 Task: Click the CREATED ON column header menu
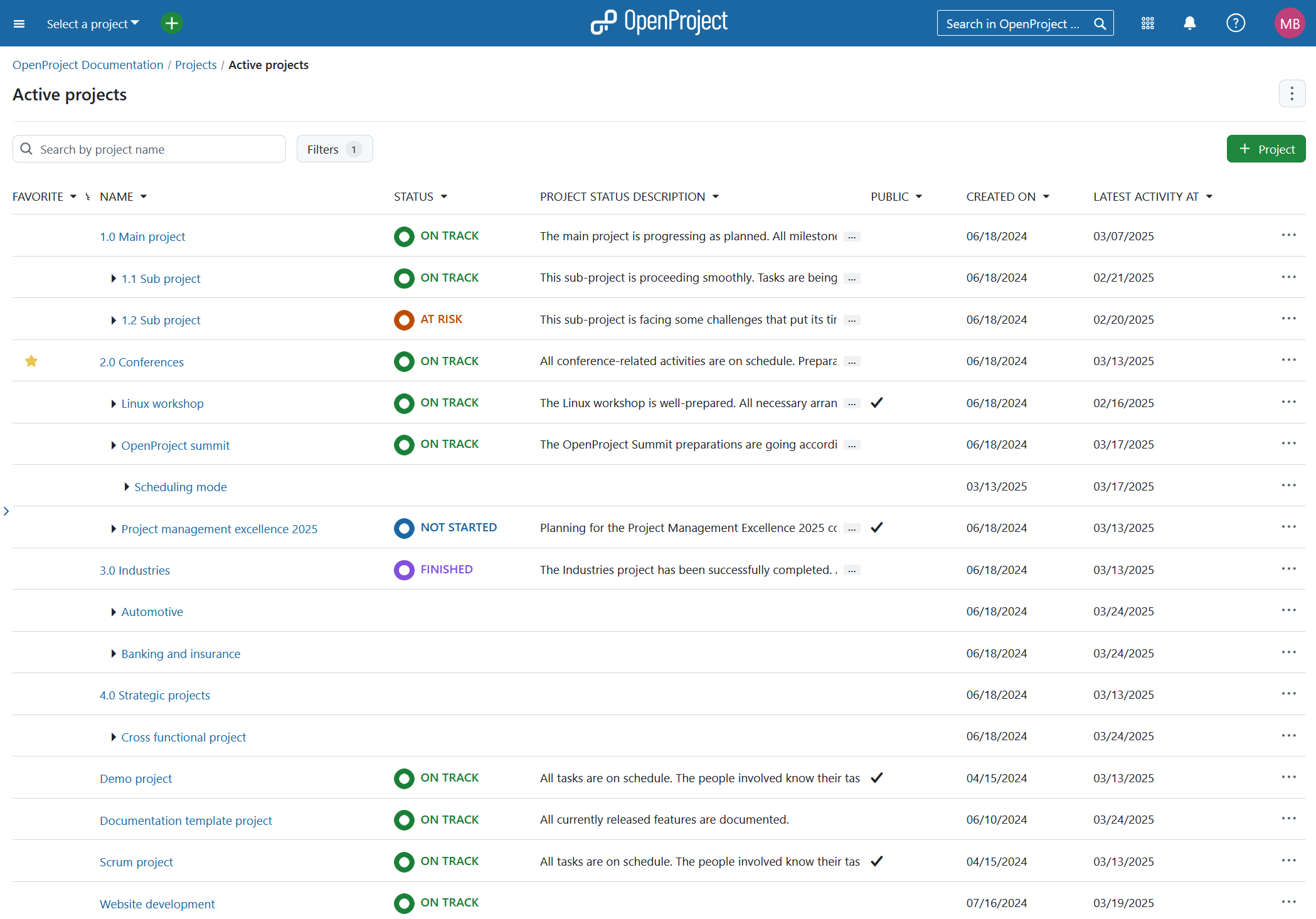[1046, 196]
